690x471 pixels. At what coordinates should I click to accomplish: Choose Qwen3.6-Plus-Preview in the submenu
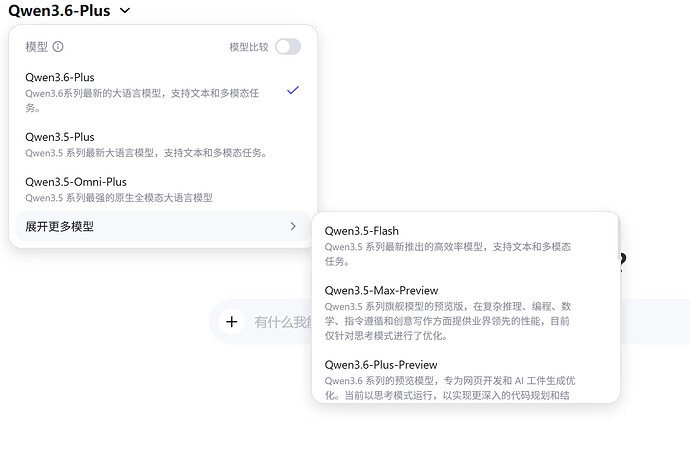pyautogui.click(x=381, y=365)
